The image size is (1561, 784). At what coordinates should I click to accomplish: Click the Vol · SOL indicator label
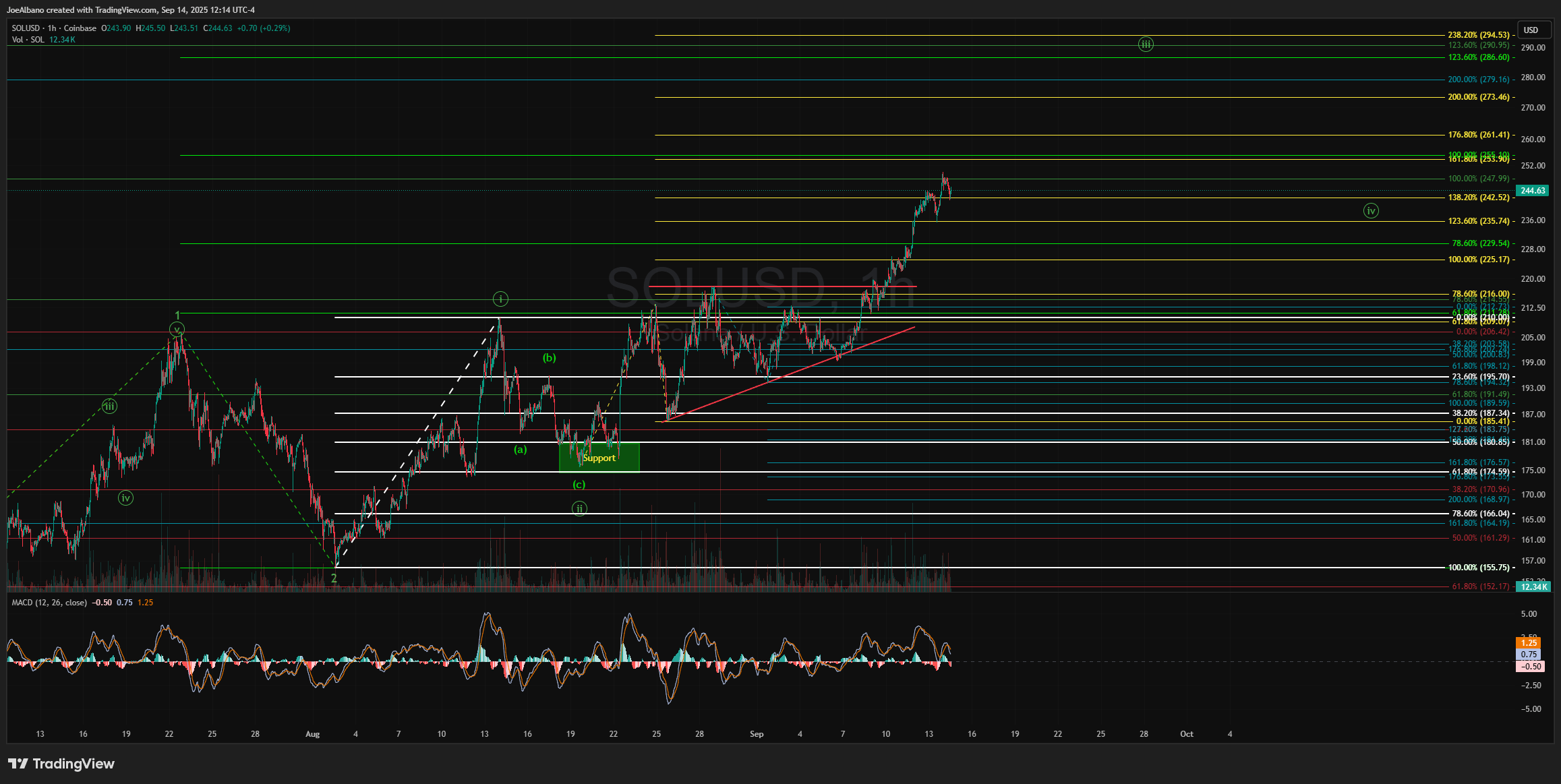pos(28,40)
